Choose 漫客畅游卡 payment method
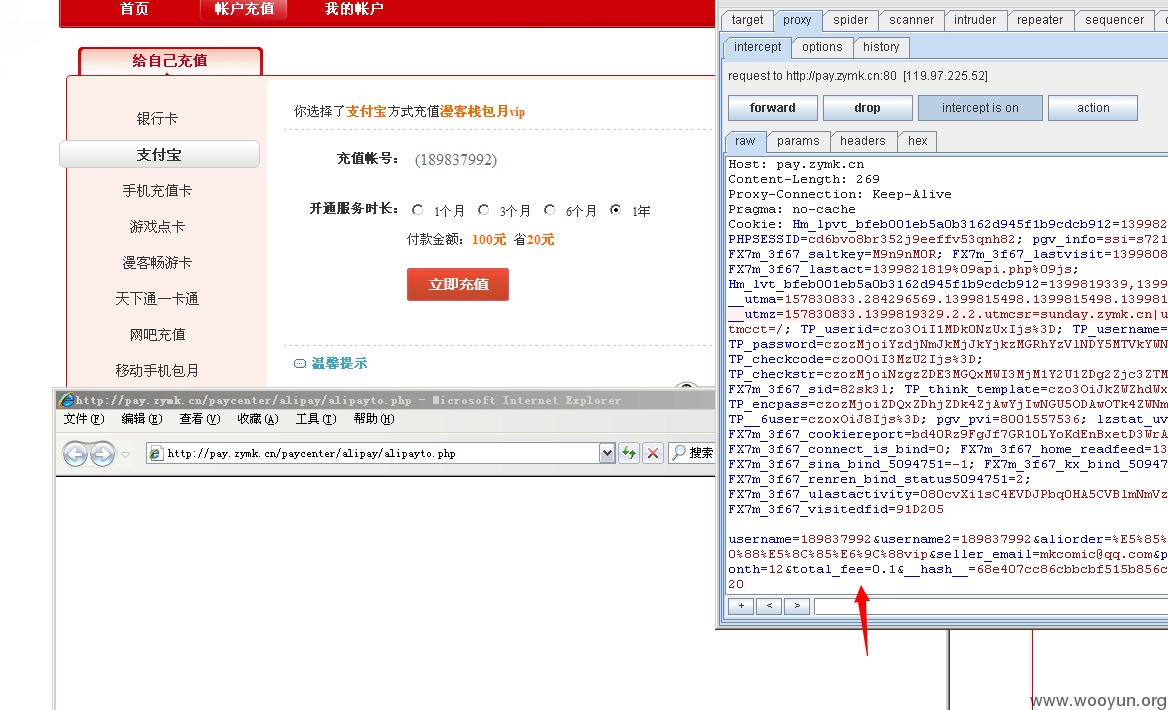Screen dimensions: 1168x710 157,262
